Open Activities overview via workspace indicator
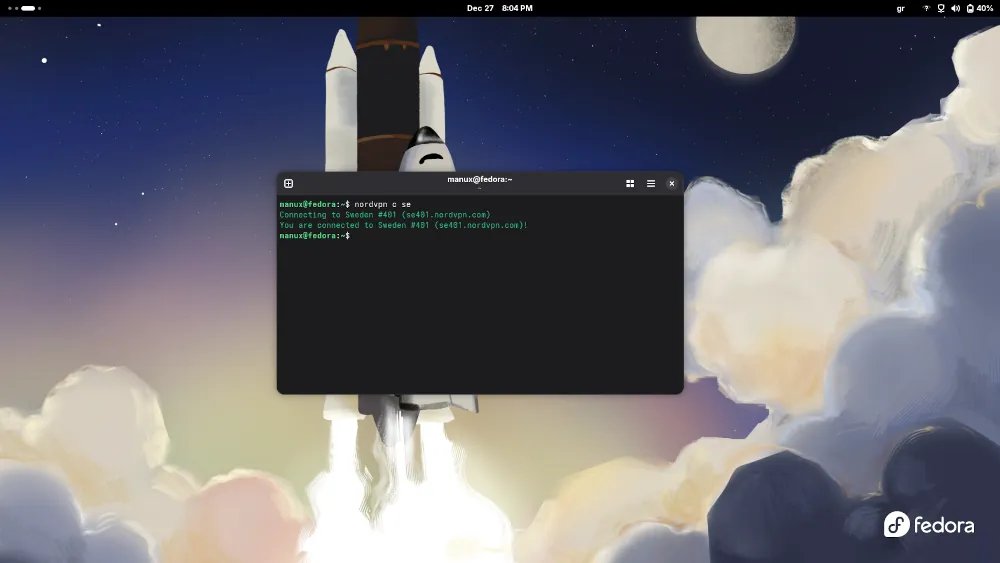Screen dimensions: 1000x563 coord(25,8)
